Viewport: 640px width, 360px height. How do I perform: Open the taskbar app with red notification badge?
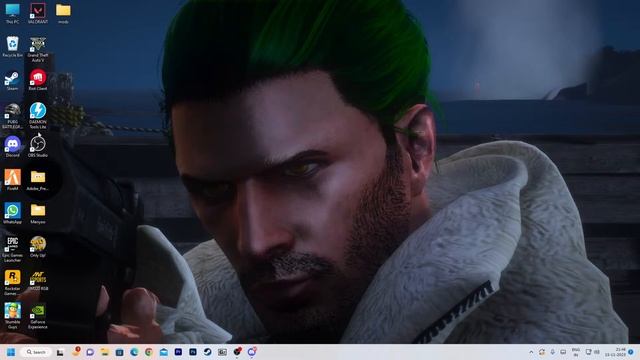coord(76,351)
